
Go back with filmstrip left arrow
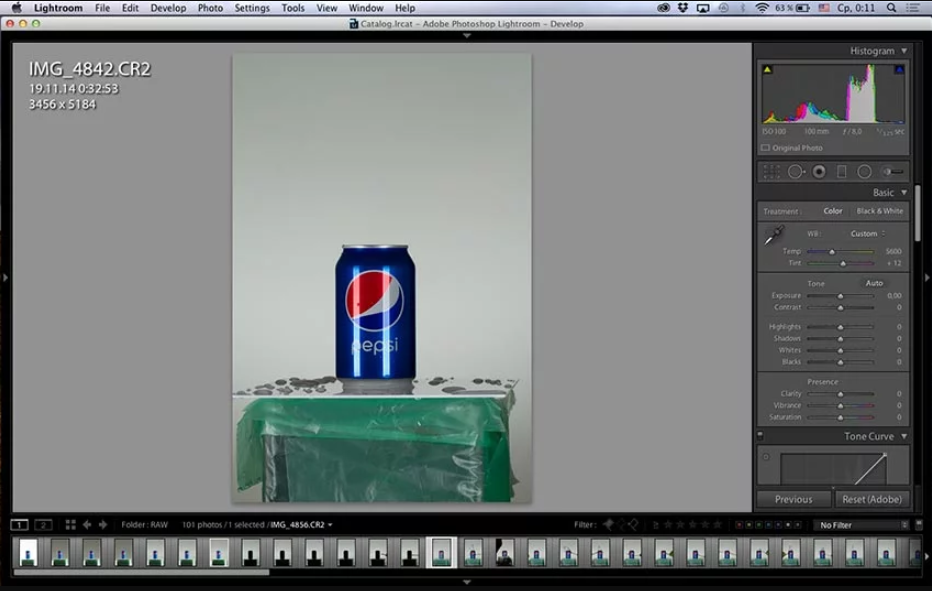87,524
